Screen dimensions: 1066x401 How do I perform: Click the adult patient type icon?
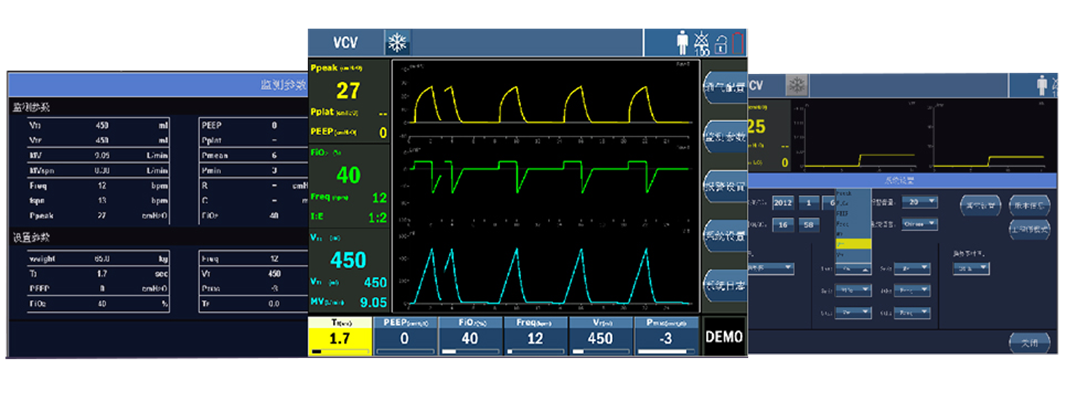(683, 43)
